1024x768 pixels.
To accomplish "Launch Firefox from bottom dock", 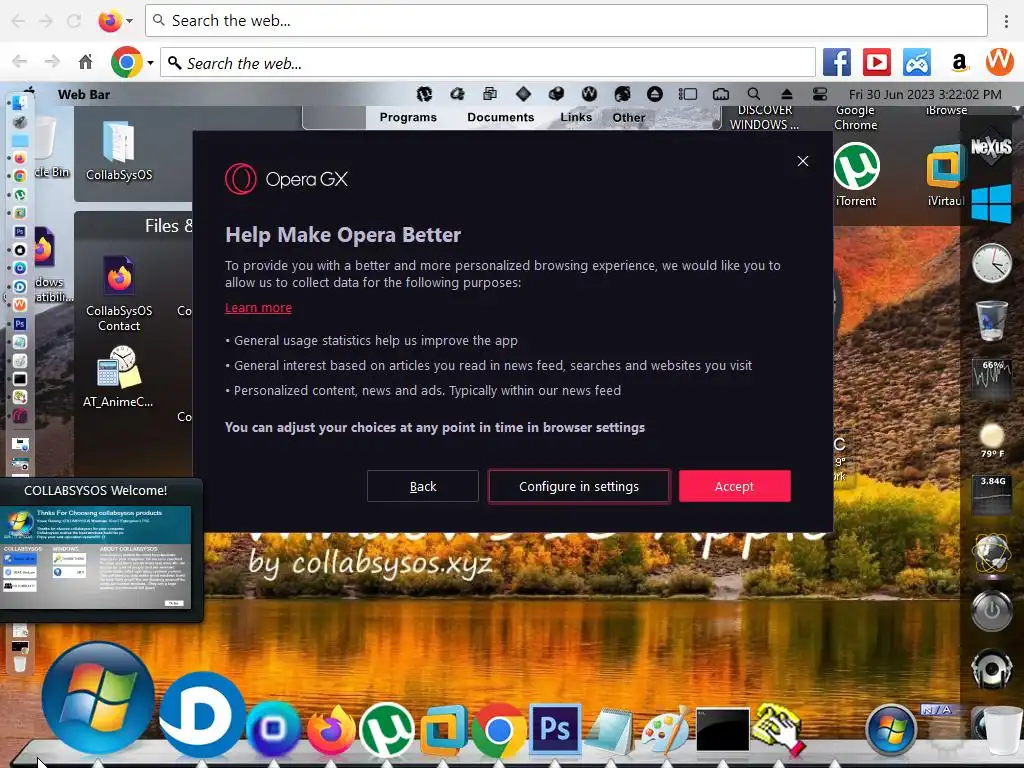I will click(x=331, y=729).
